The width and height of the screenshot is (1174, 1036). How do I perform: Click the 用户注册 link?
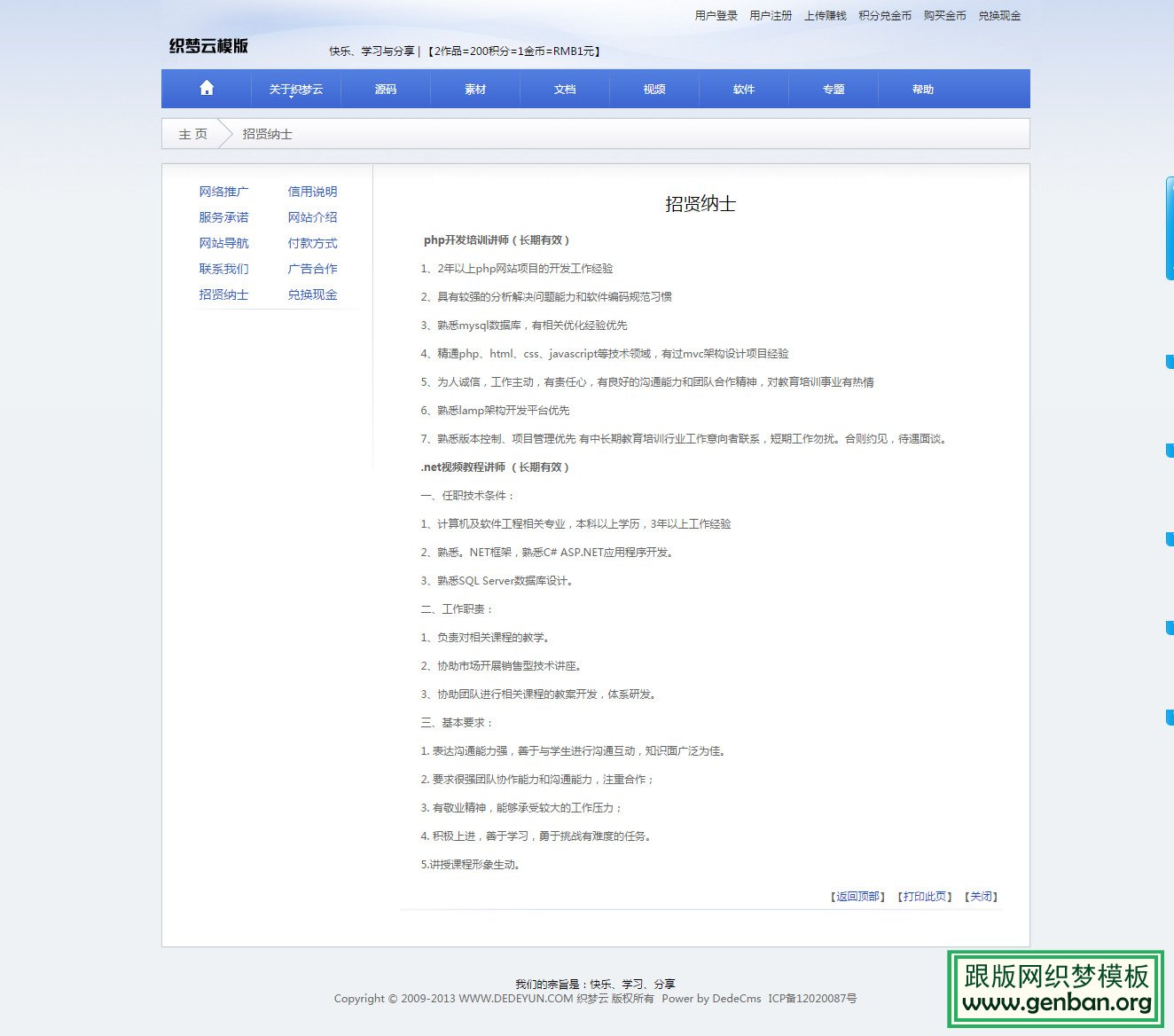point(770,15)
